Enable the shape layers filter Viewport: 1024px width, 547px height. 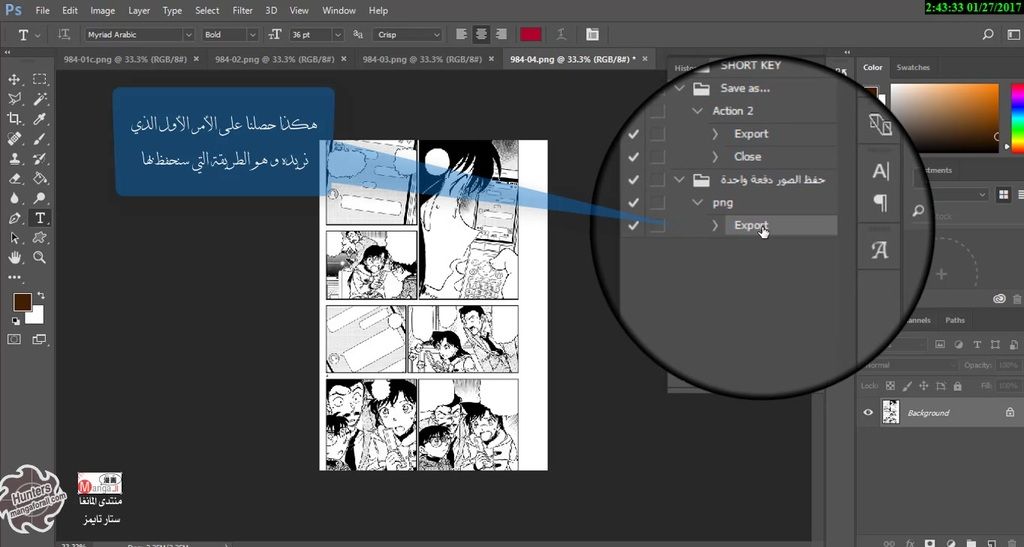tap(995, 344)
